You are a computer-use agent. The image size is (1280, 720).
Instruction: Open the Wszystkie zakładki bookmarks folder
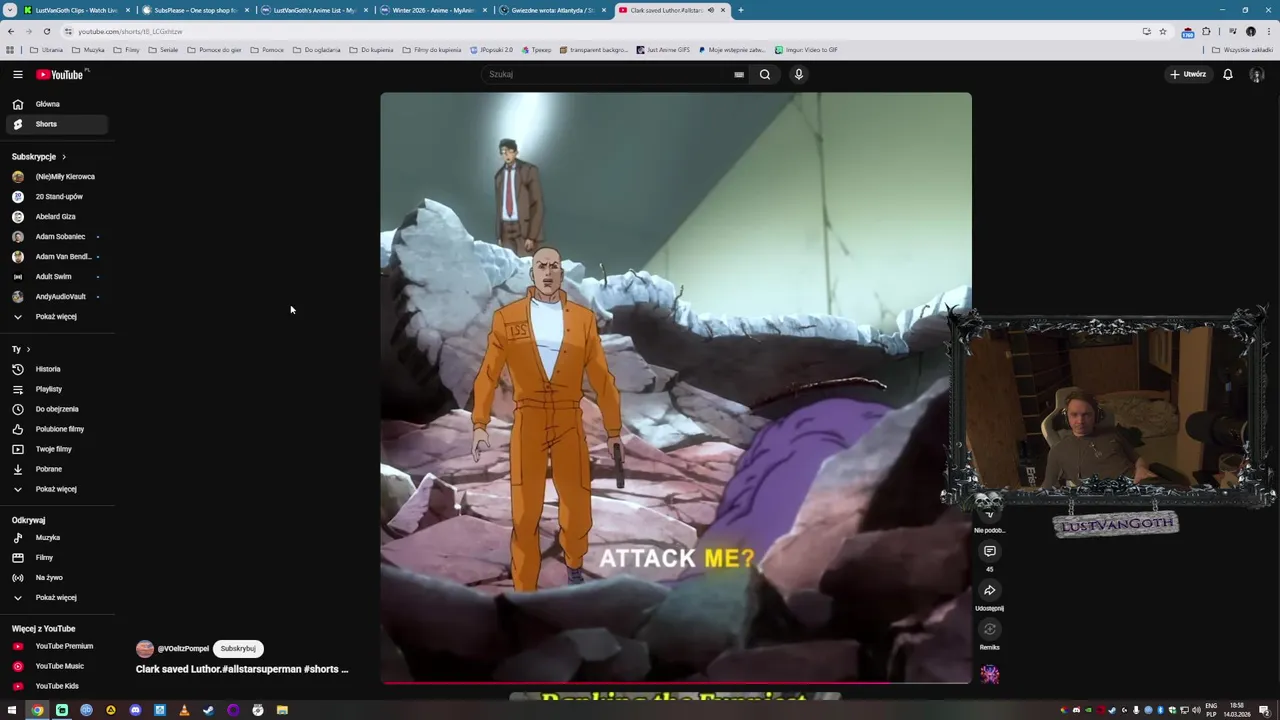[x=1243, y=50]
